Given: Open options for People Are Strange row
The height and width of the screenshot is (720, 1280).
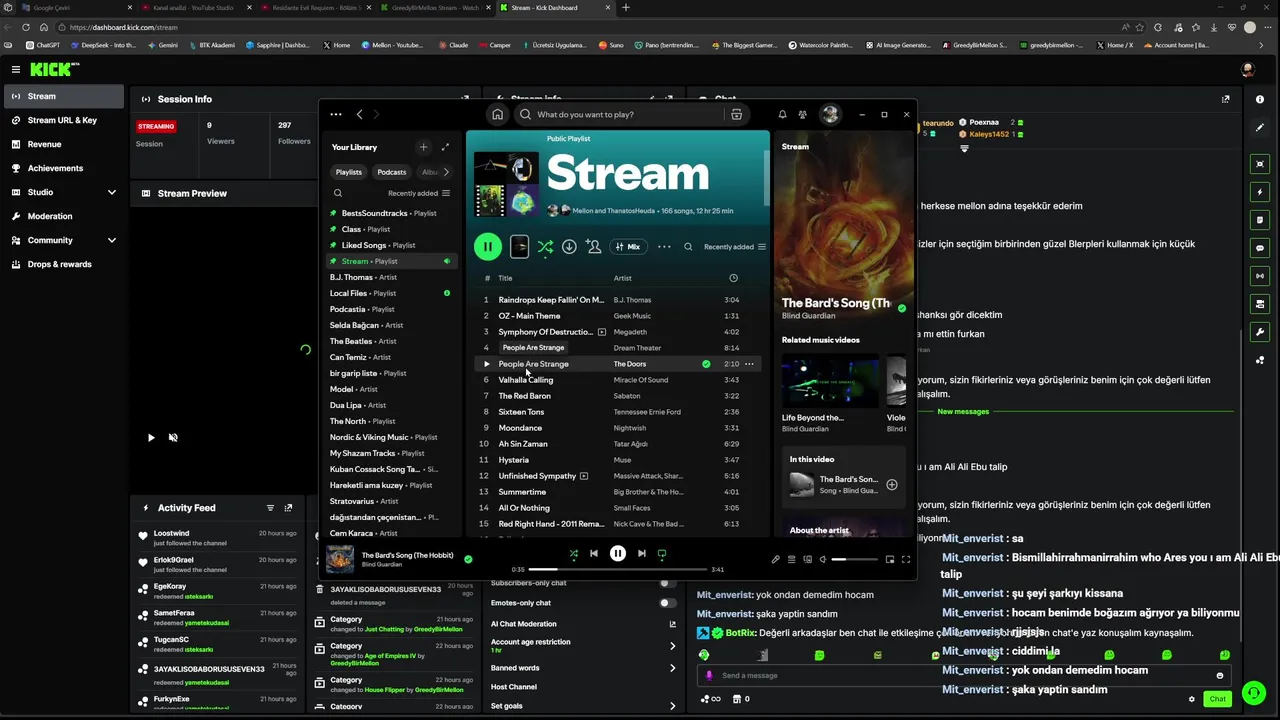Looking at the screenshot, I should point(749,364).
